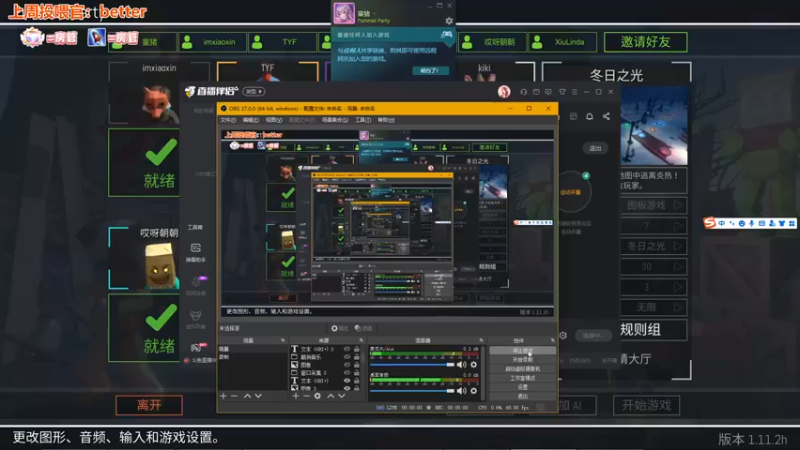This screenshot has width=800, height=450.
Task: Pop out the 混音器 dock panel icon
Action: click(x=481, y=340)
